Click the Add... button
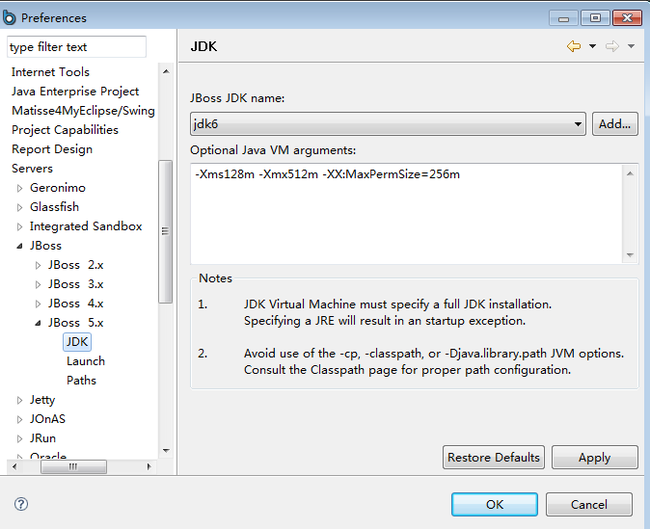Viewport: 650px width, 529px height. [614, 124]
